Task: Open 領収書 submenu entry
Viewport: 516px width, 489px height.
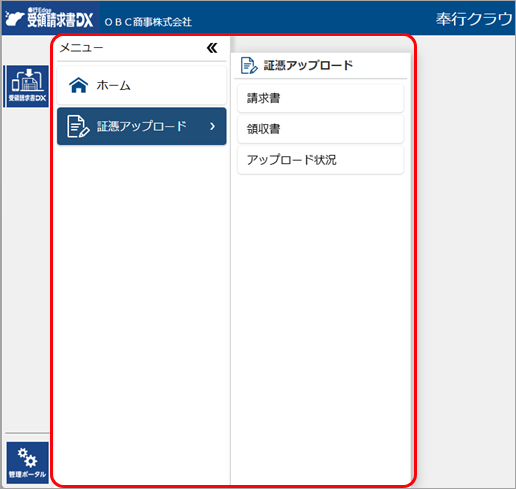Action: 321,129
